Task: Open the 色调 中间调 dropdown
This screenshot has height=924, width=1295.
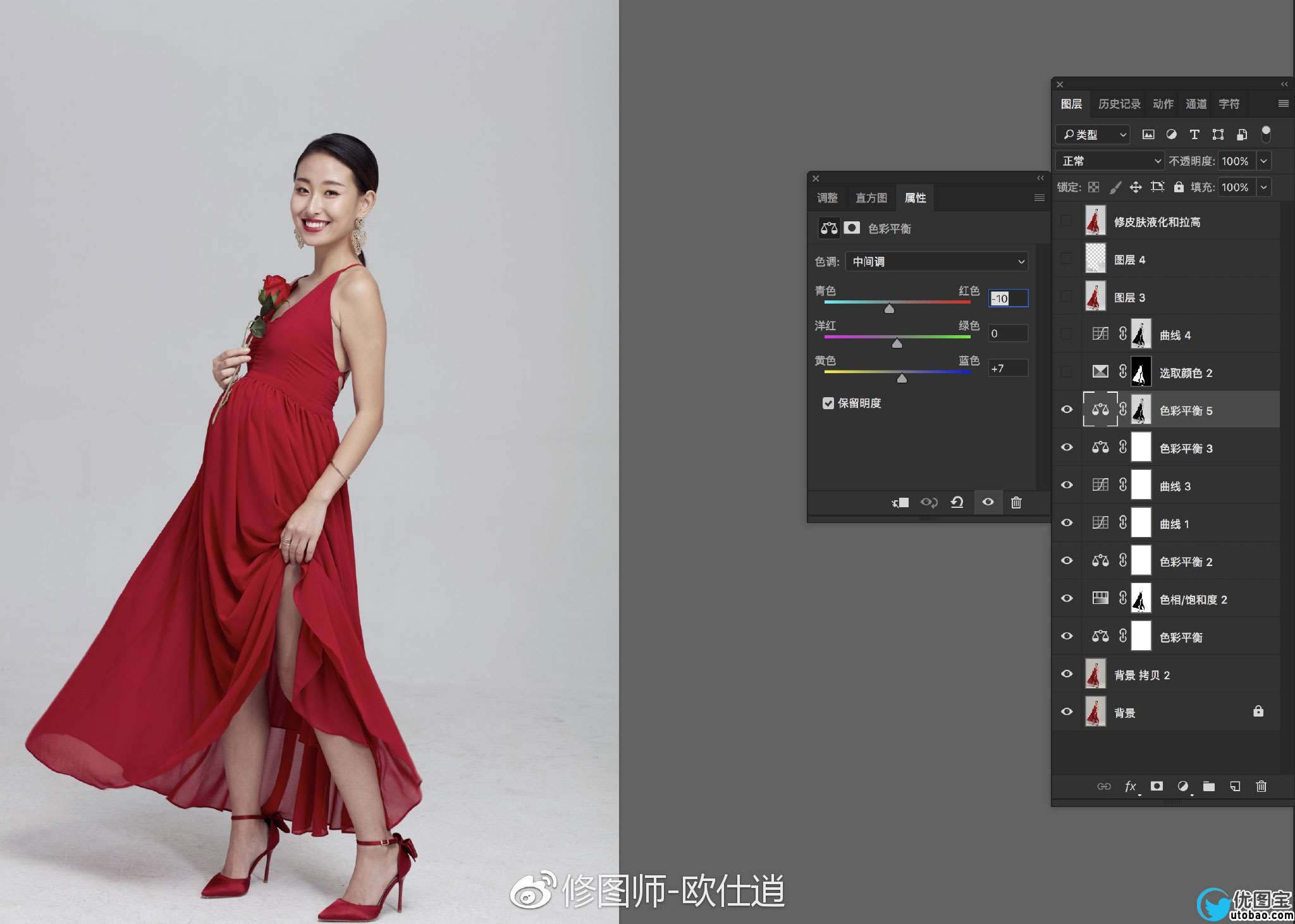Action: 936,261
